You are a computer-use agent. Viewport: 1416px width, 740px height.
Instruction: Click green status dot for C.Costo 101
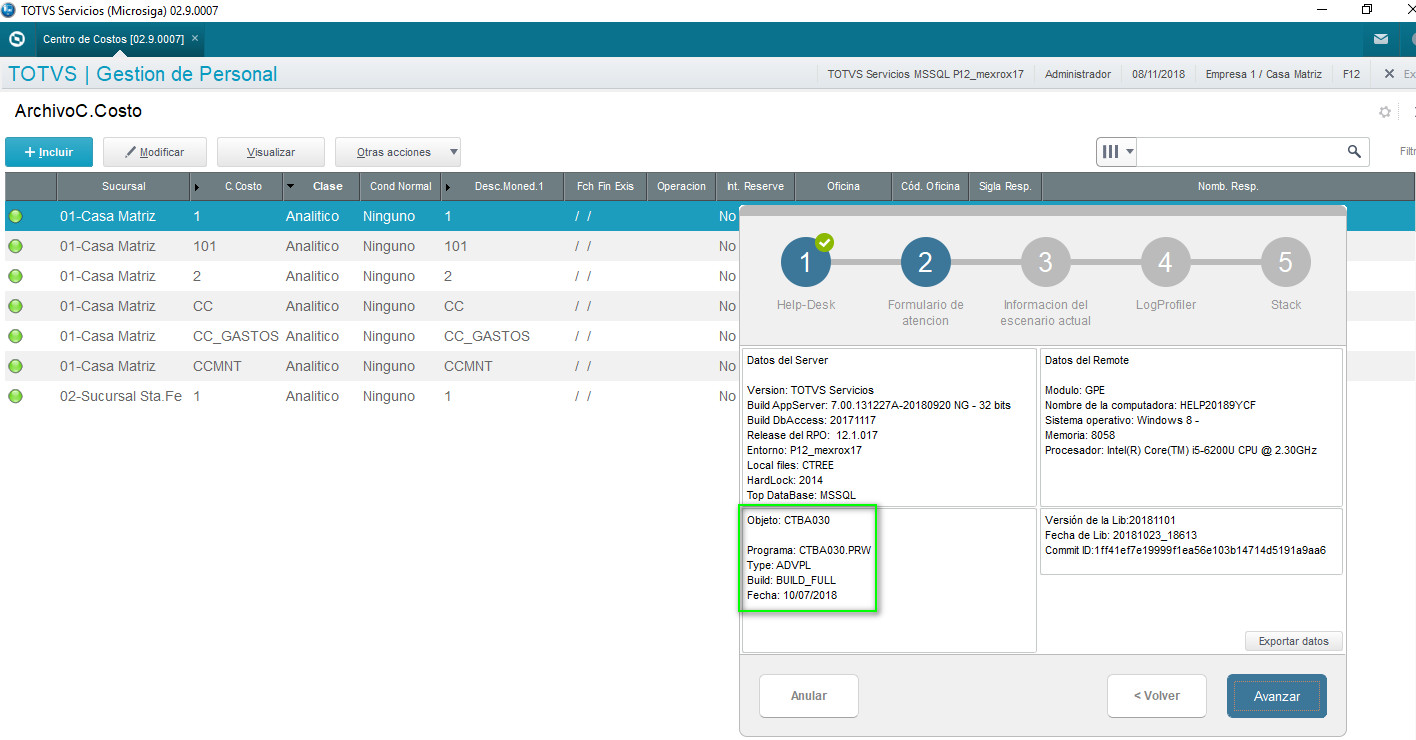click(16, 246)
